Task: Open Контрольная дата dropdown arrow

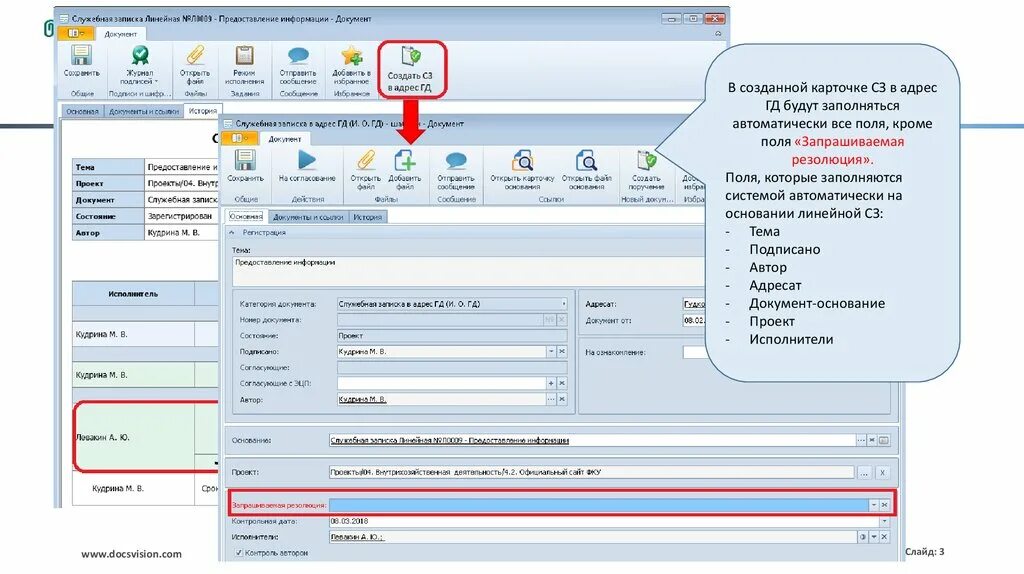Action: pyautogui.click(x=884, y=521)
